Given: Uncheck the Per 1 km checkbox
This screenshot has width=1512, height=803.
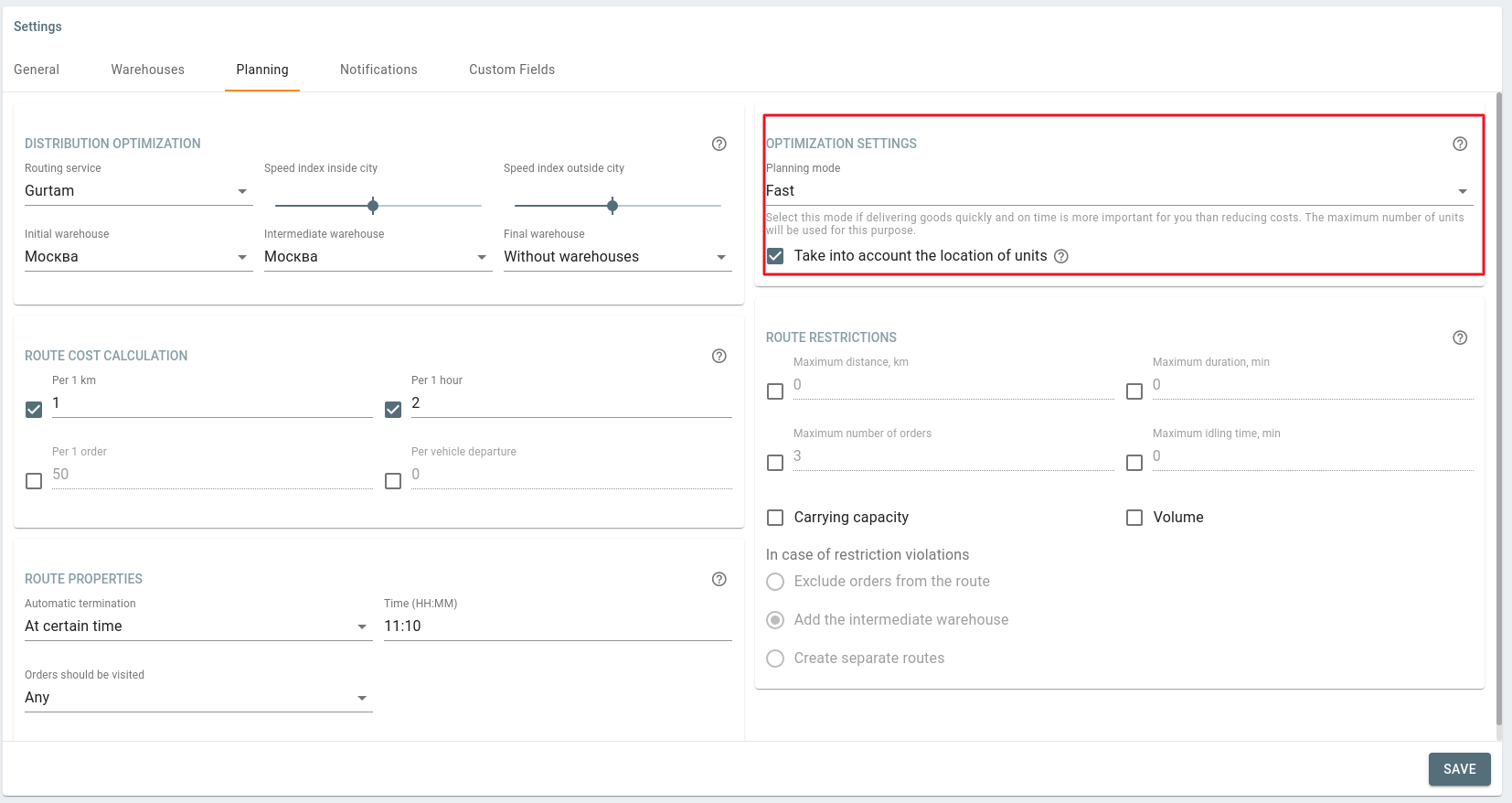Looking at the screenshot, I should tap(34, 410).
